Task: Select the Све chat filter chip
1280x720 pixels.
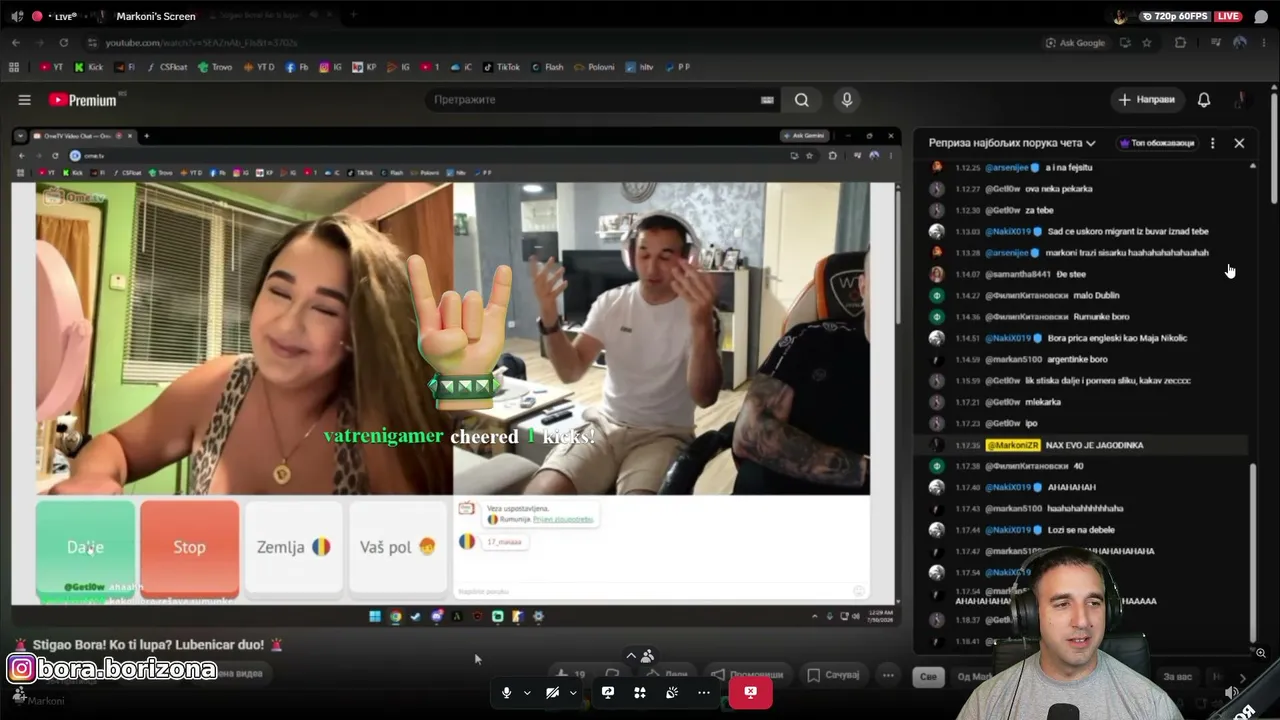Action: (x=928, y=677)
